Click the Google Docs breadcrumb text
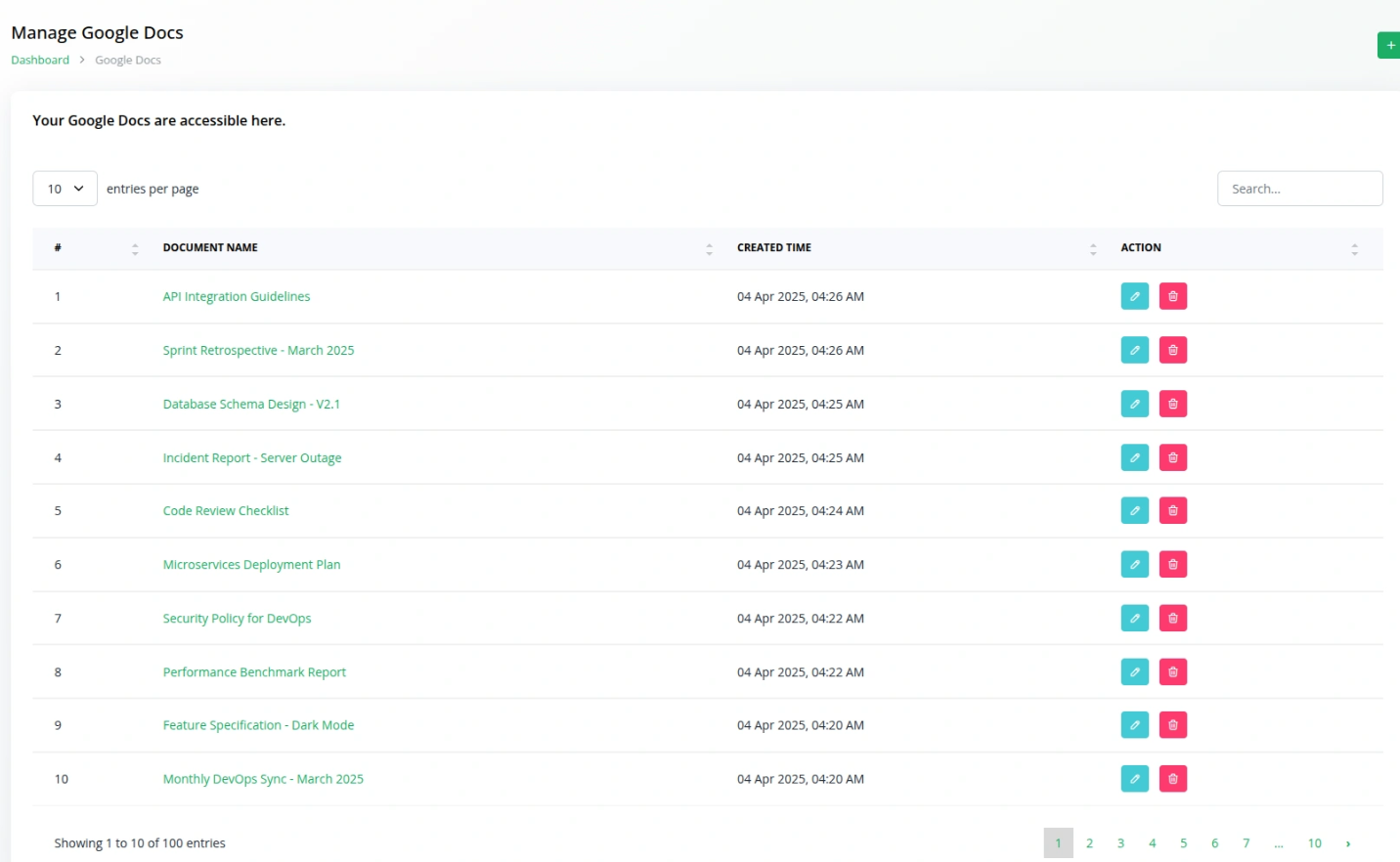1400x862 pixels. click(128, 60)
